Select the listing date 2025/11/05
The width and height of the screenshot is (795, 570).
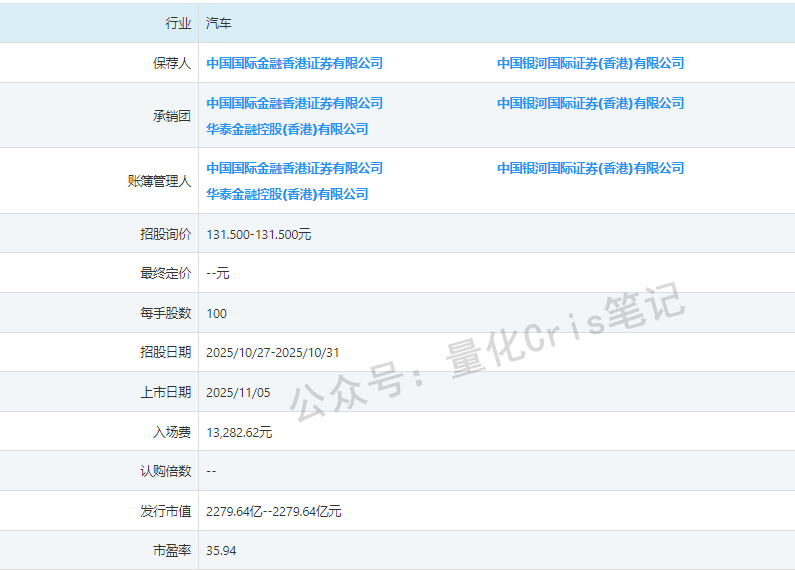238,393
